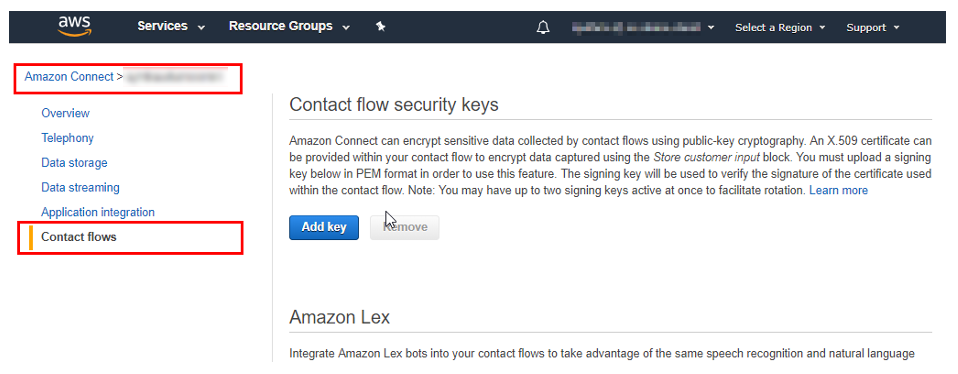Open the Select a Region dropdown

coord(780,28)
